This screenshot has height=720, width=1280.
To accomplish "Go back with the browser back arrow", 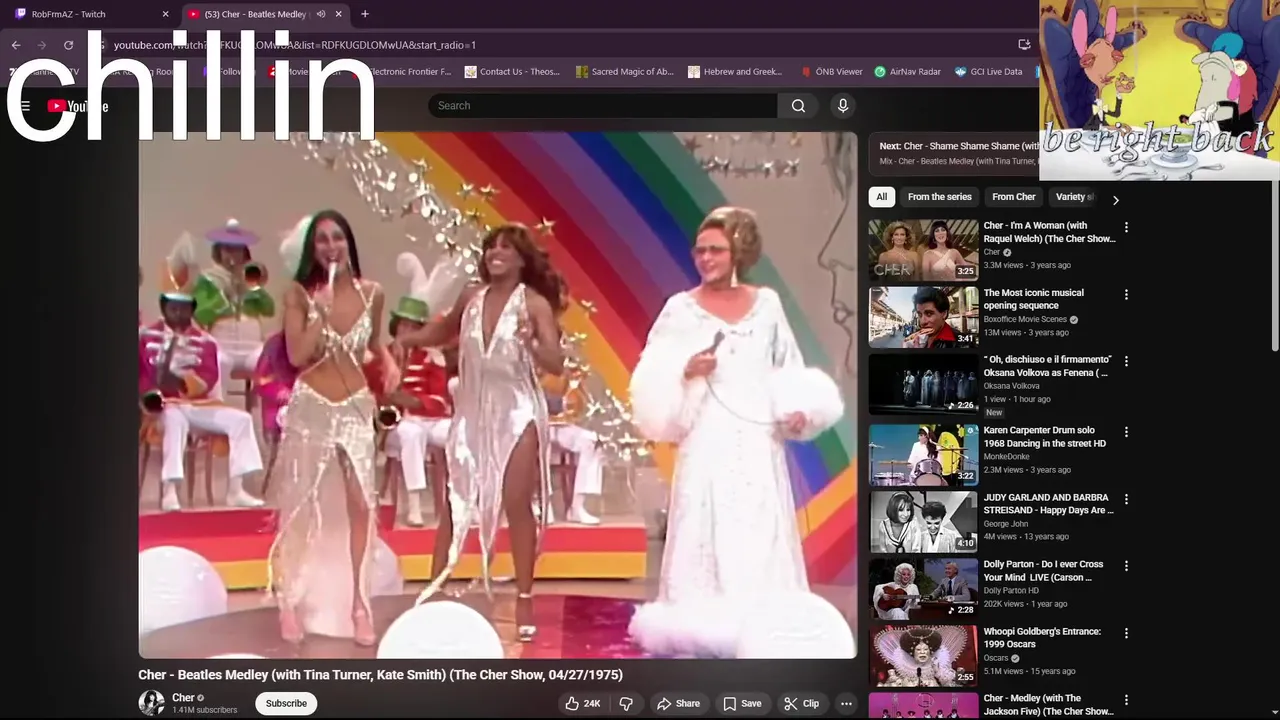I will click(x=16, y=45).
